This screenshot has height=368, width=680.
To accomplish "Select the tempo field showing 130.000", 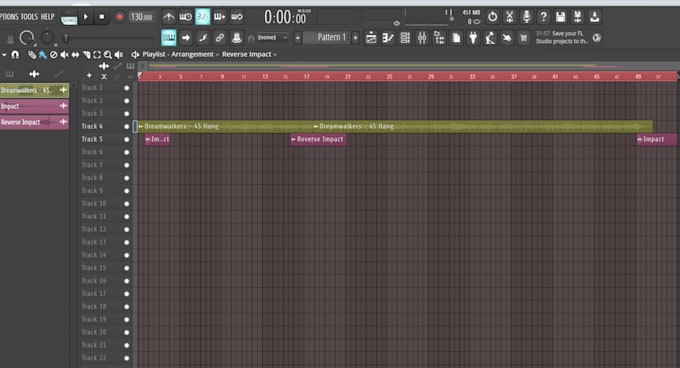I will pos(141,17).
